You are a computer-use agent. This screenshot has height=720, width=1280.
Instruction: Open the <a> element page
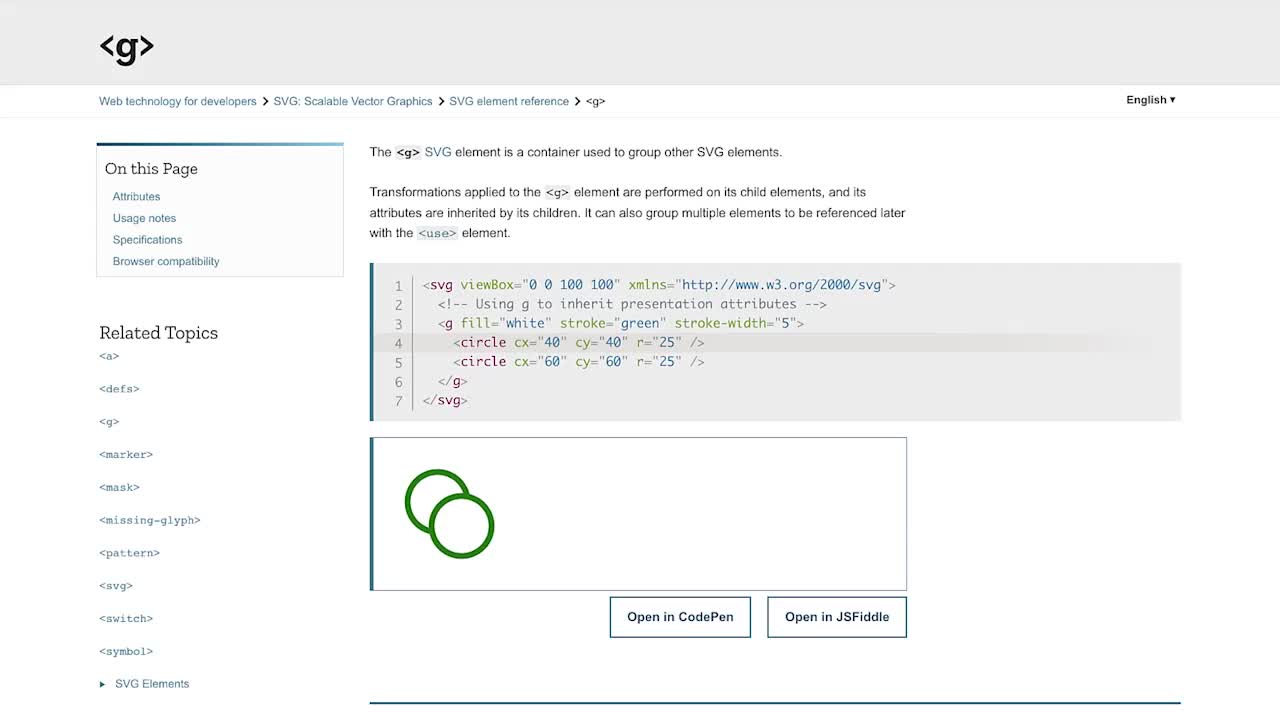click(x=108, y=356)
